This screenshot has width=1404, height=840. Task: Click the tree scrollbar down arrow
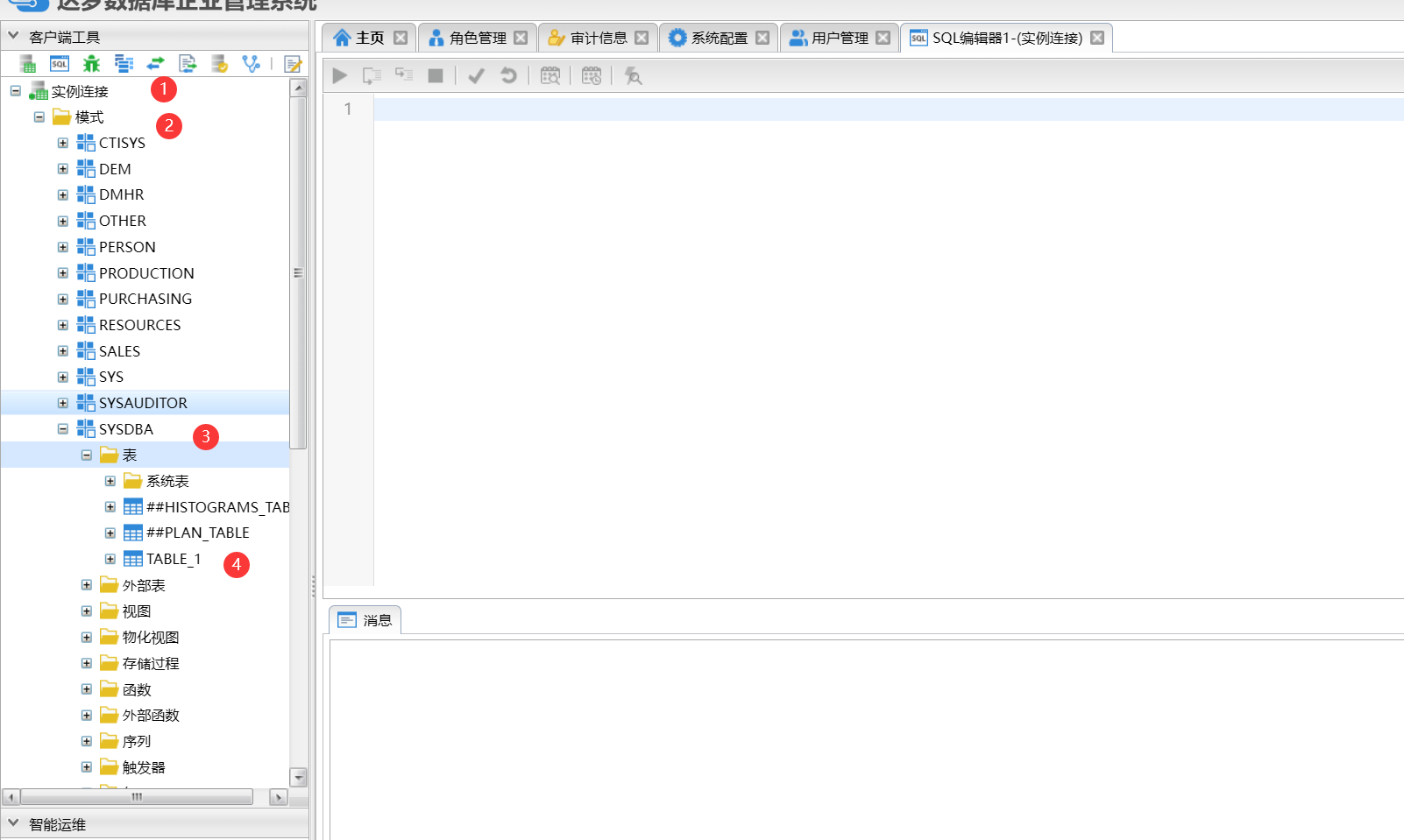click(299, 777)
